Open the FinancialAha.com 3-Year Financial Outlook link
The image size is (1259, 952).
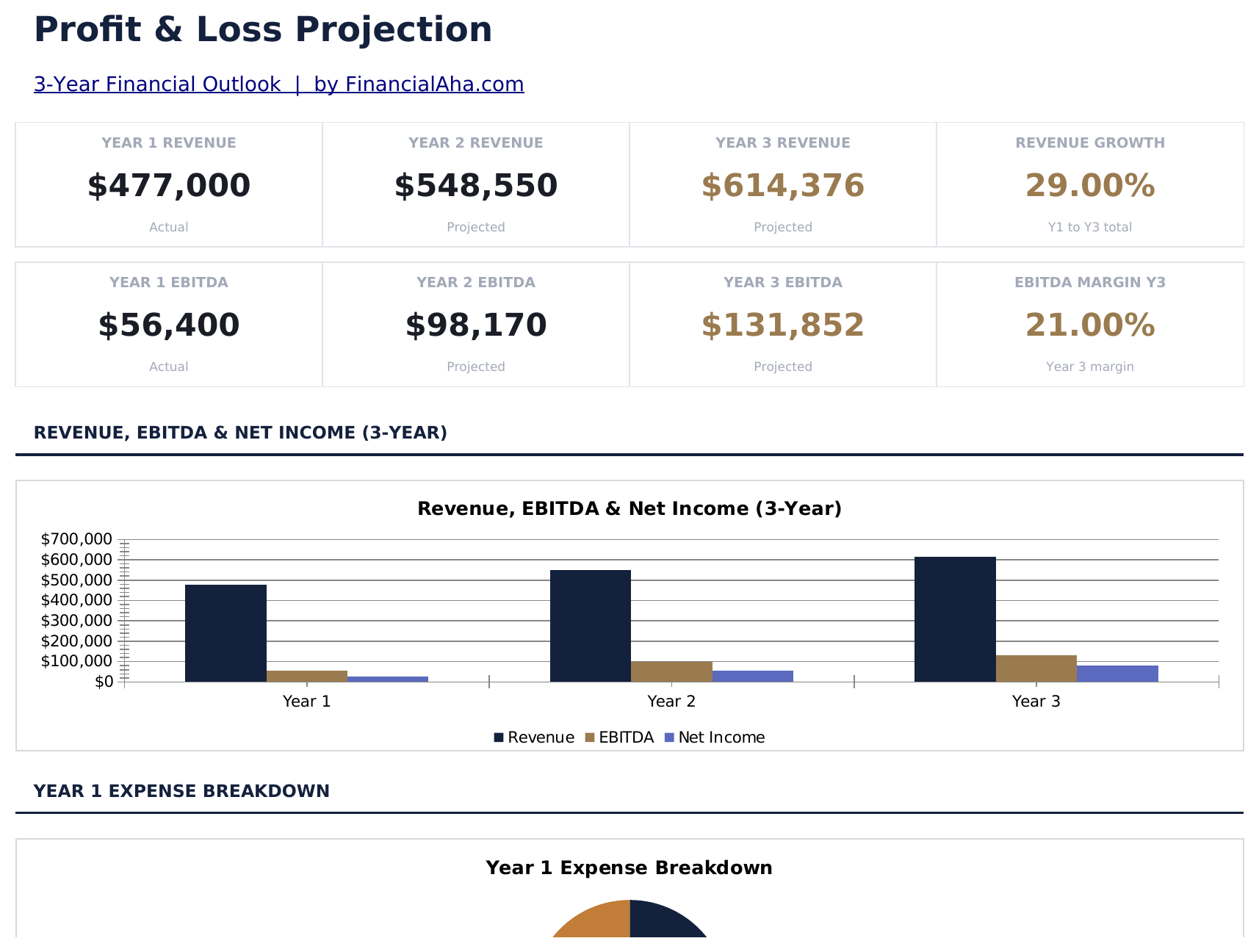coord(278,84)
